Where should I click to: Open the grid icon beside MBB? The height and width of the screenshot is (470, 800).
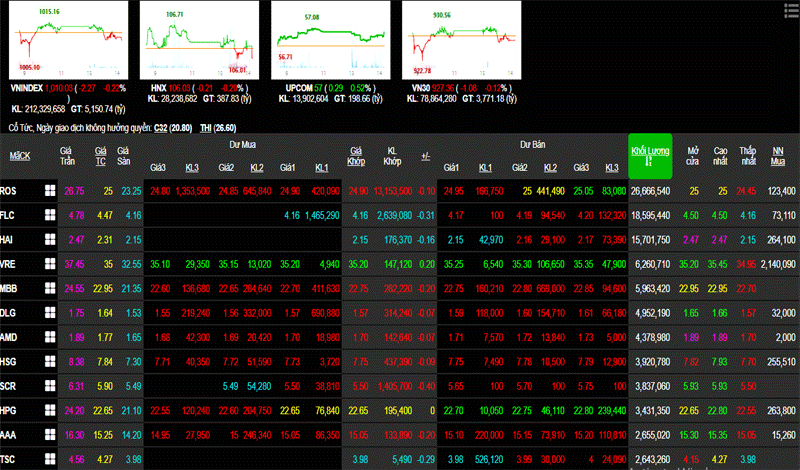(50, 288)
